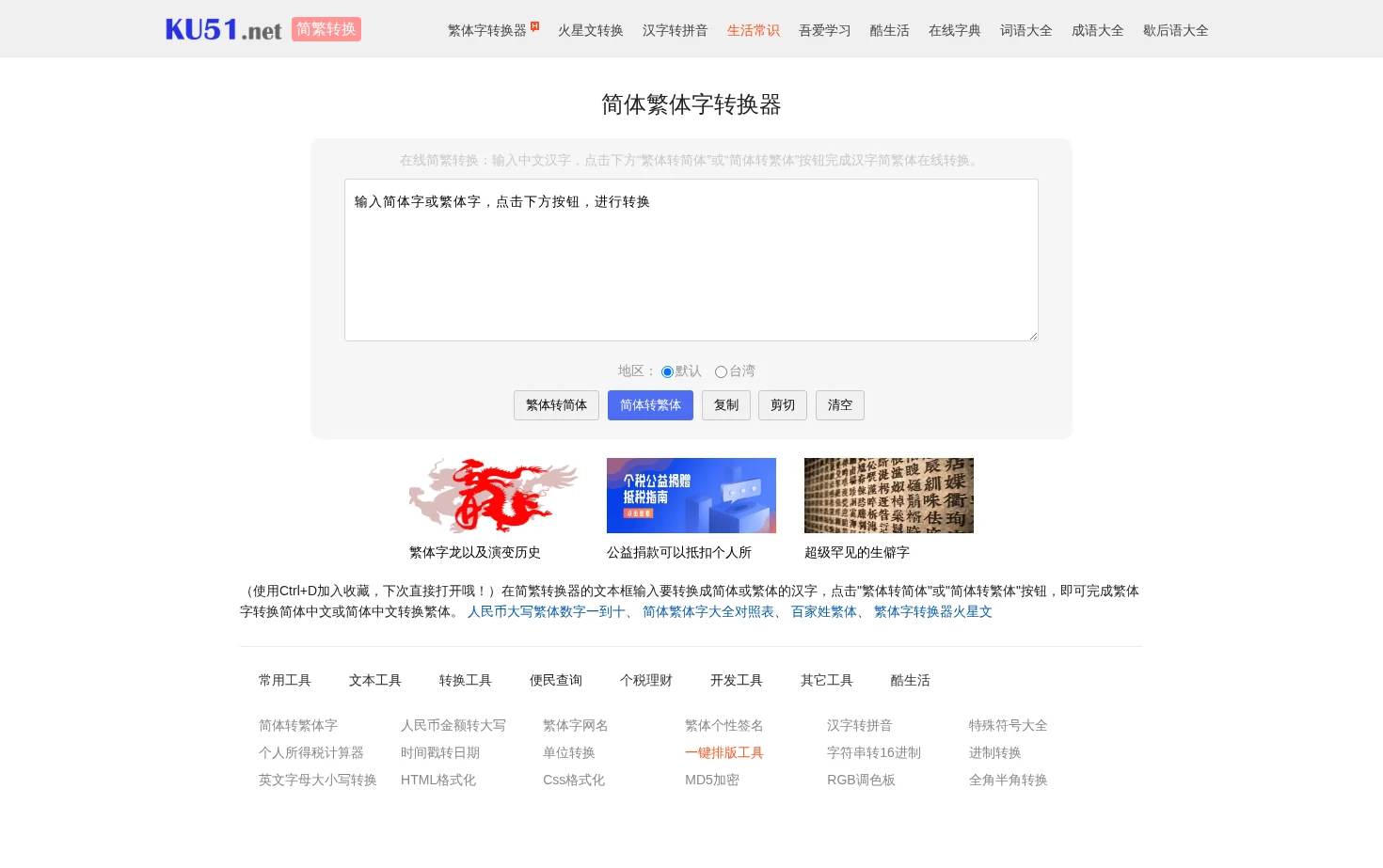Open MD5加密 tool link
The width and height of the screenshot is (1383, 868).
click(x=712, y=780)
